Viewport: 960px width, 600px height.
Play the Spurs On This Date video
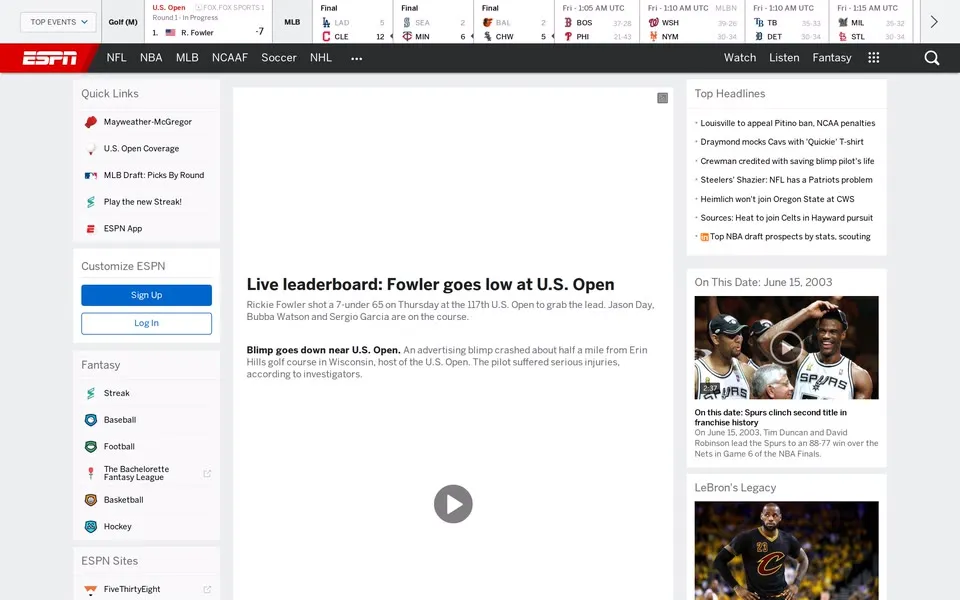pos(786,348)
